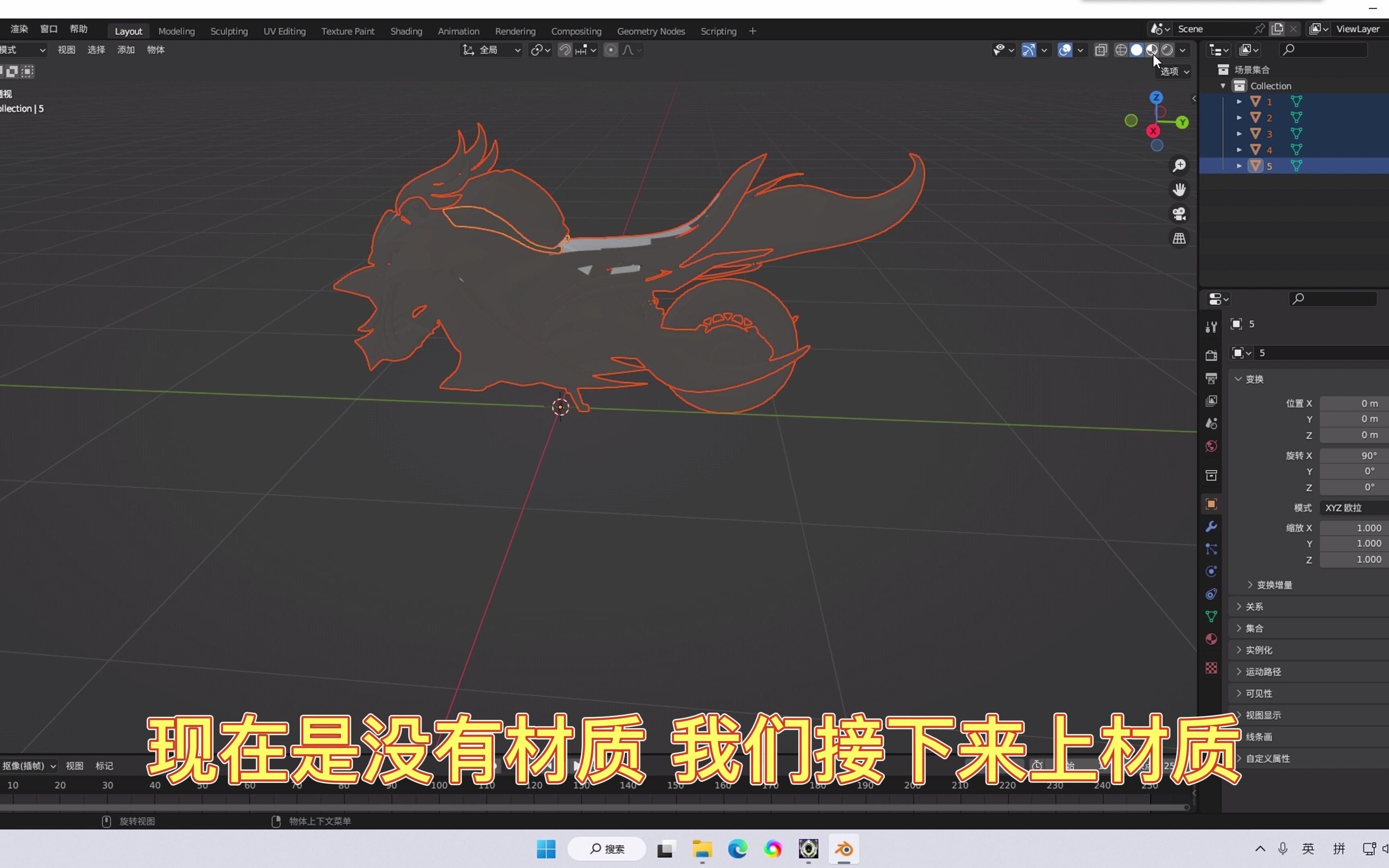
Task: Open the Windows Start menu
Action: (546, 849)
